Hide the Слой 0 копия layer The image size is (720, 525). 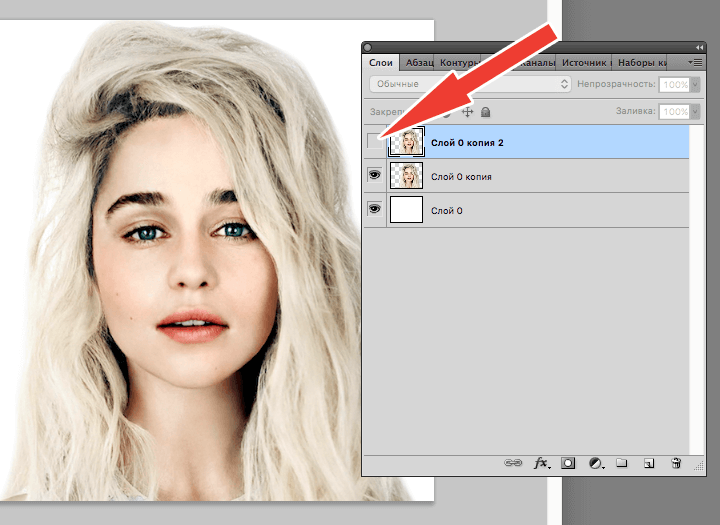tap(376, 176)
